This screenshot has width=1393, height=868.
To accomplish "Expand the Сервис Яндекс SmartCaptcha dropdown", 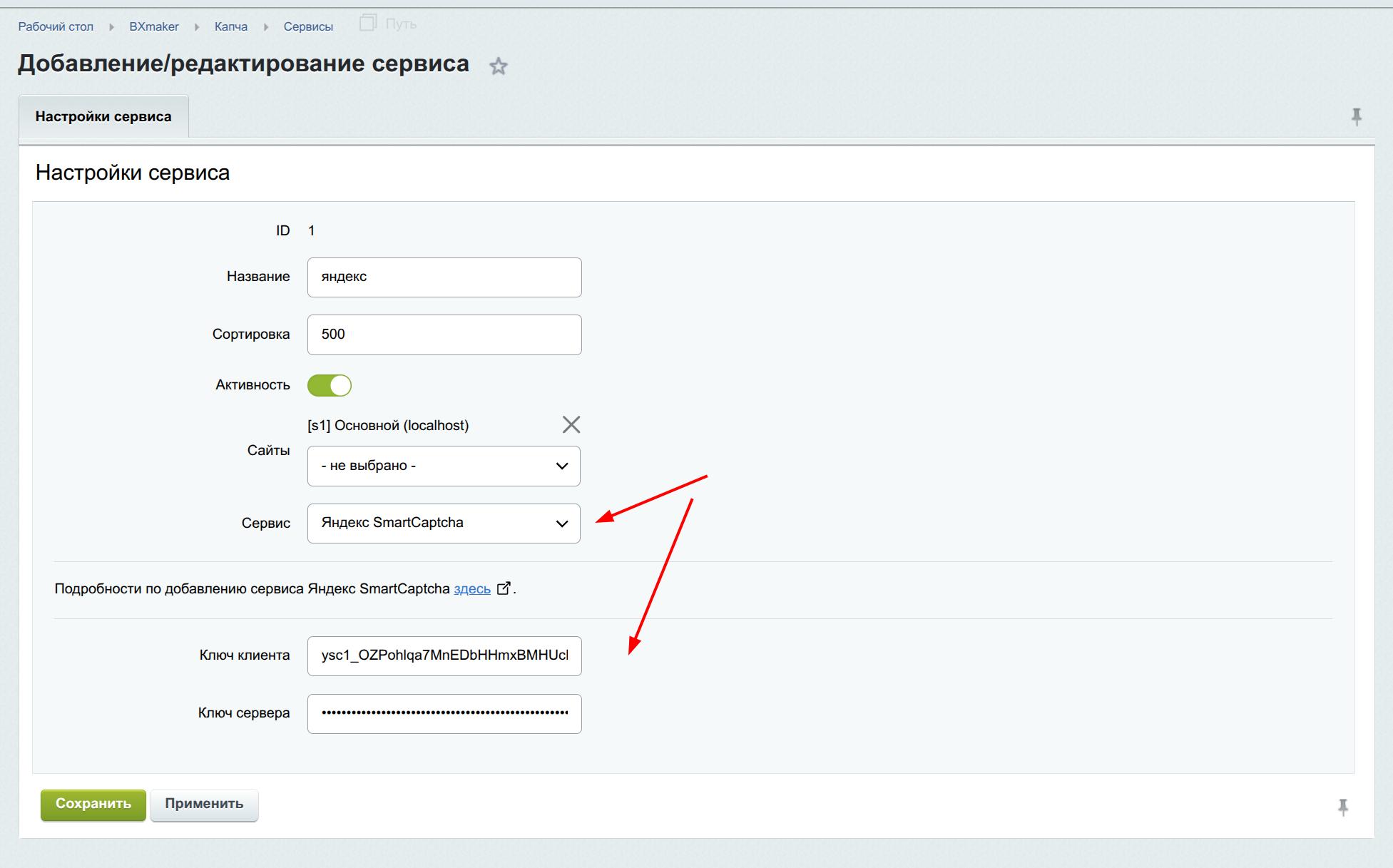I will [x=444, y=524].
